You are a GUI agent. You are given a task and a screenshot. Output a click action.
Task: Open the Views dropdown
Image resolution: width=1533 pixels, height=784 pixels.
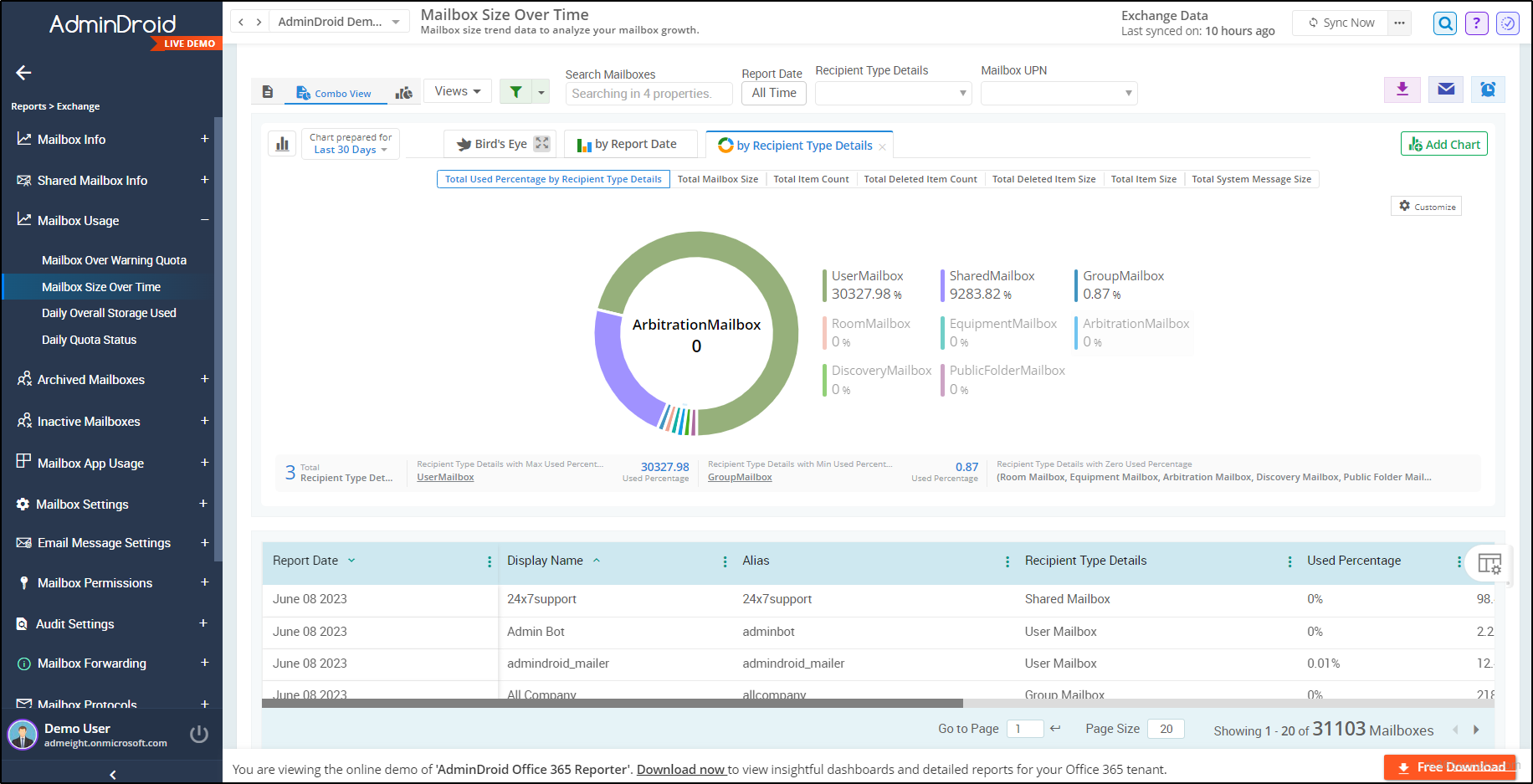458,91
